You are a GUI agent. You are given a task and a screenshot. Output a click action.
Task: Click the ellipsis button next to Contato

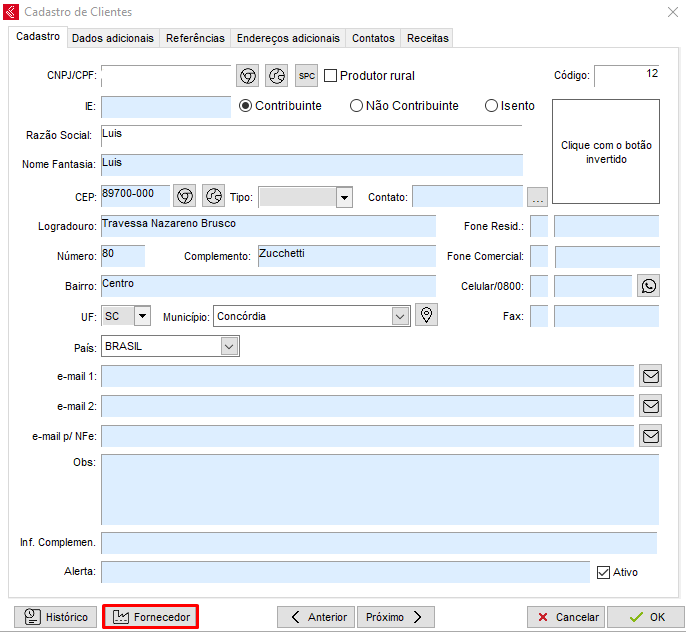click(538, 197)
